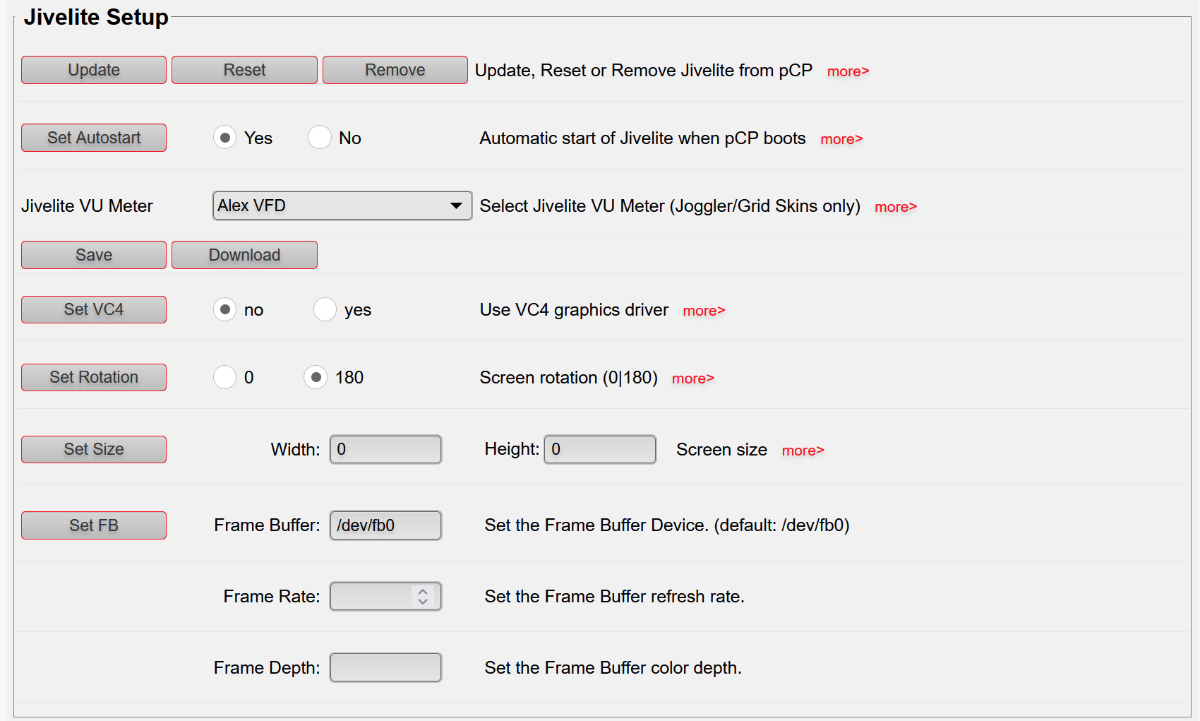Save the VU Meter selection
1200x721 pixels.
[94, 255]
